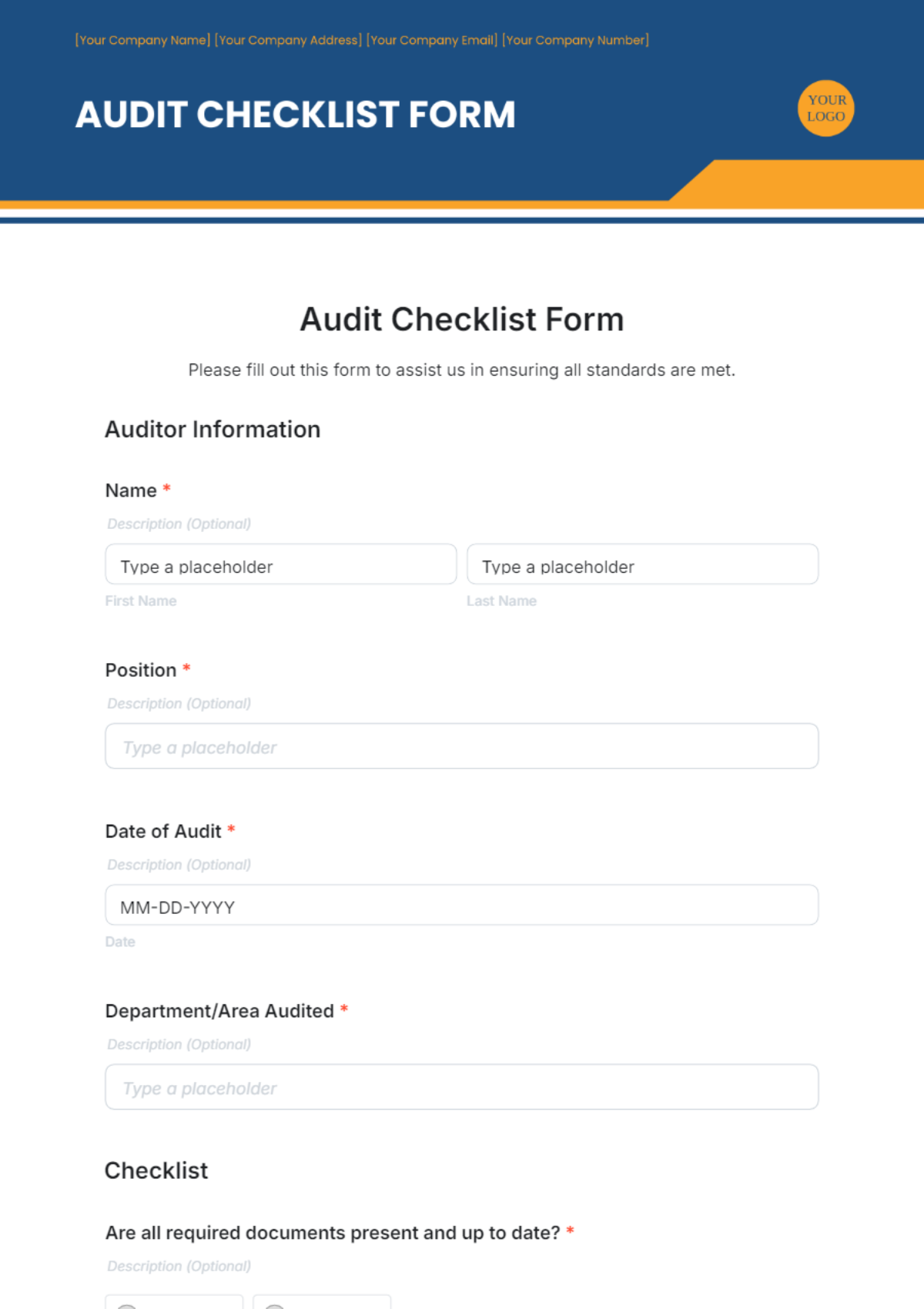
Task: Click the [Your Company Email] header link
Action: 431,40
